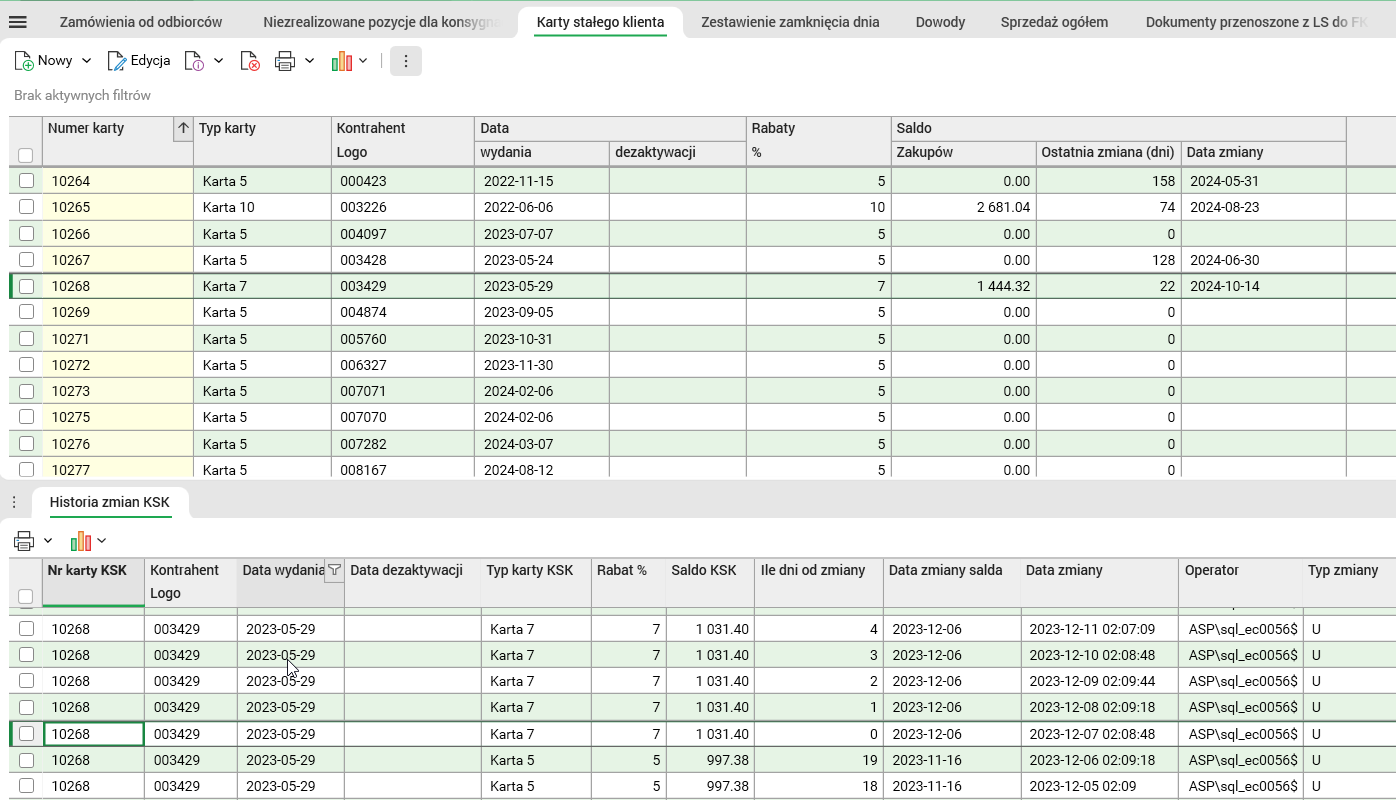
Task: Click the bar chart icon in top toolbar
Action: pyautogui.click(x=342, y=61)
